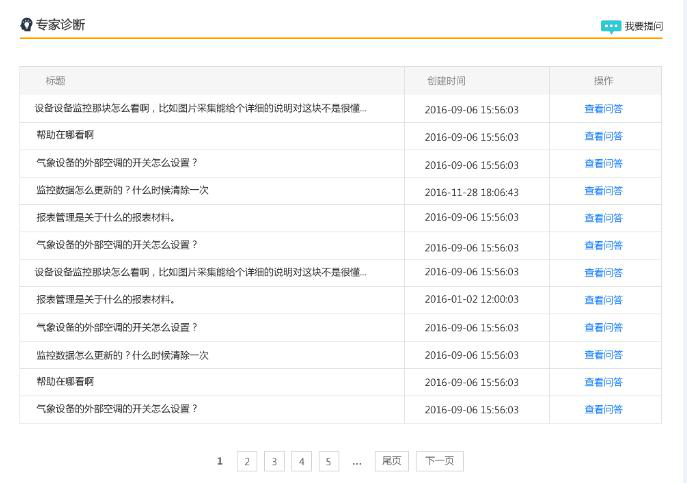Click the pagination ellipsis
Image resolution: width=687 pixels, height=483 pixels.
click(357, 462)
